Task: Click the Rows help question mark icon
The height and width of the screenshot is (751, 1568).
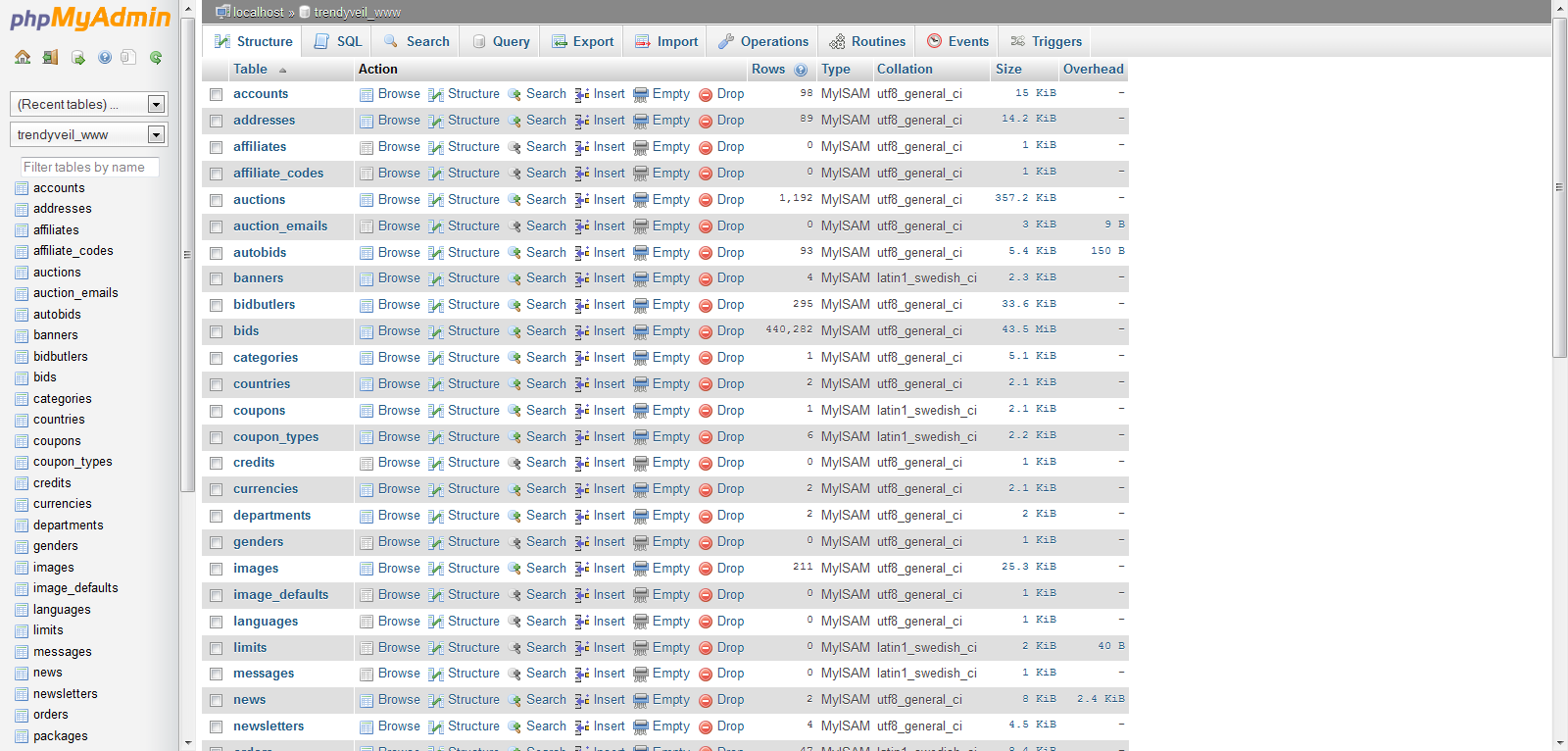Action: click(x=801, y=70)
